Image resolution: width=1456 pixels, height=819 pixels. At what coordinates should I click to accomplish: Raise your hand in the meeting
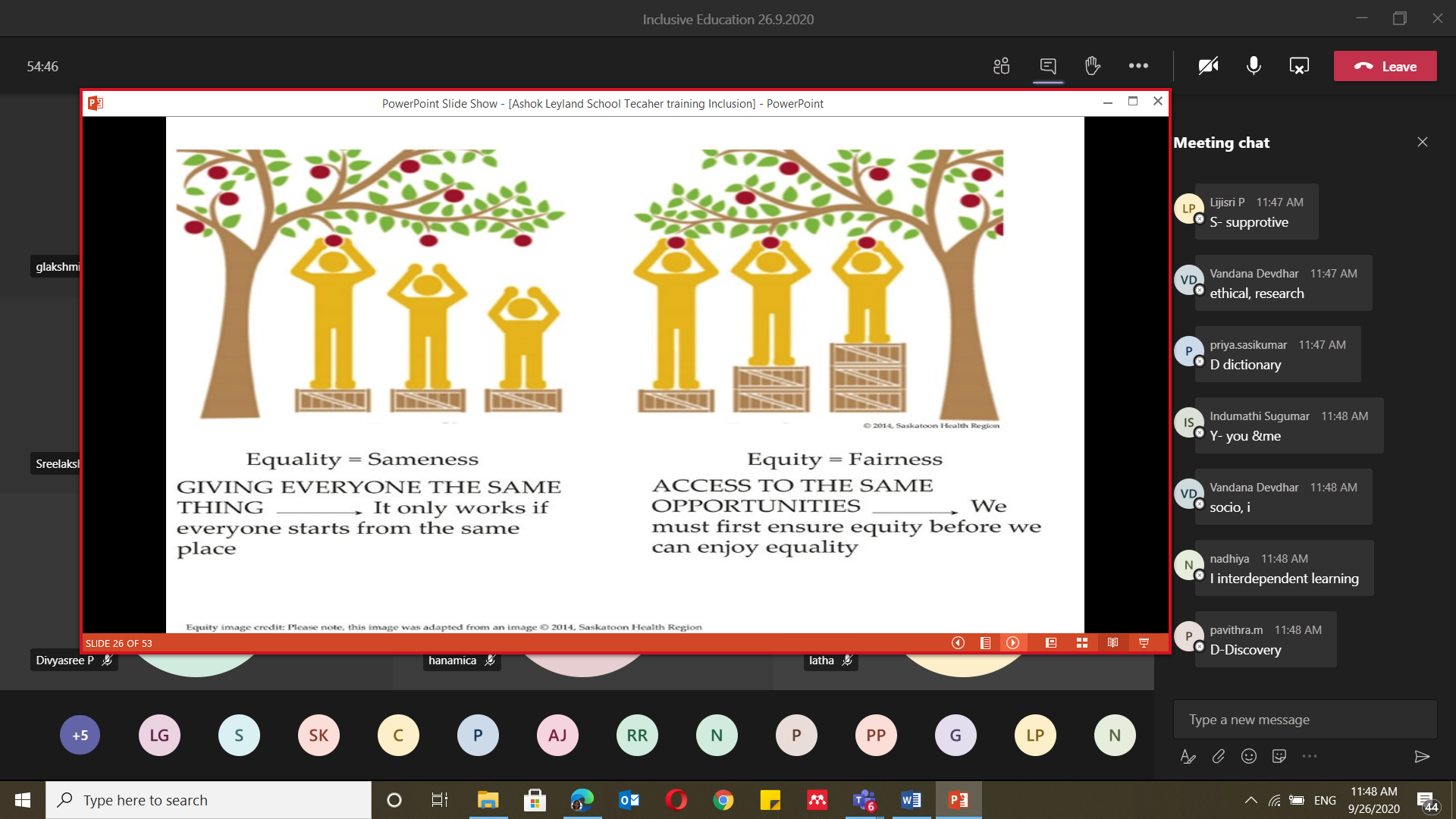(1093, 66)
